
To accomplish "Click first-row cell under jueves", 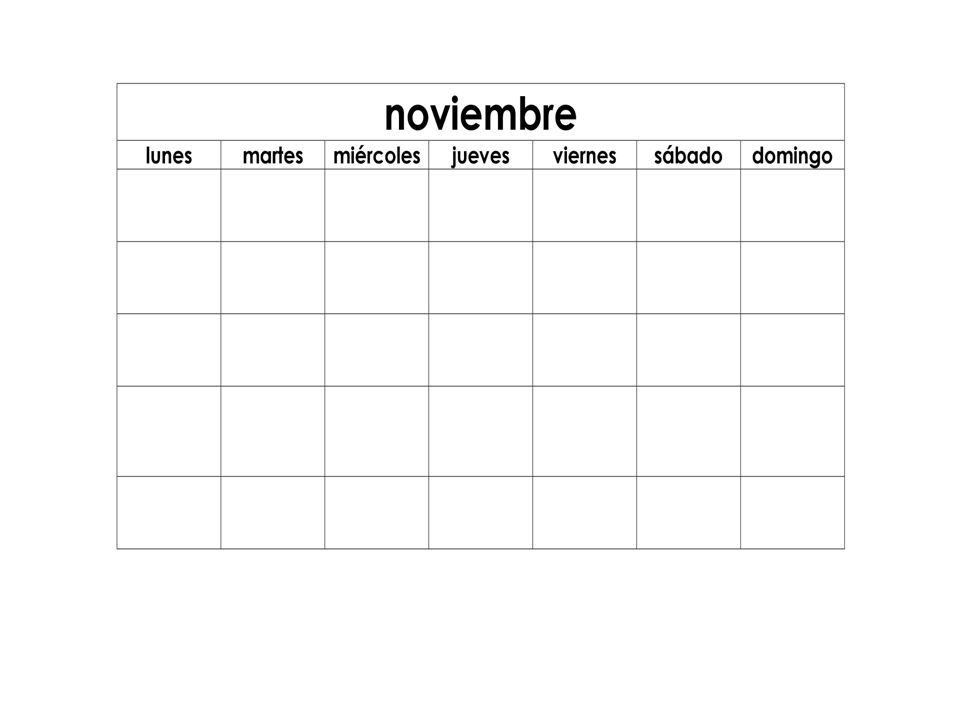I will [x=481, y=205].
